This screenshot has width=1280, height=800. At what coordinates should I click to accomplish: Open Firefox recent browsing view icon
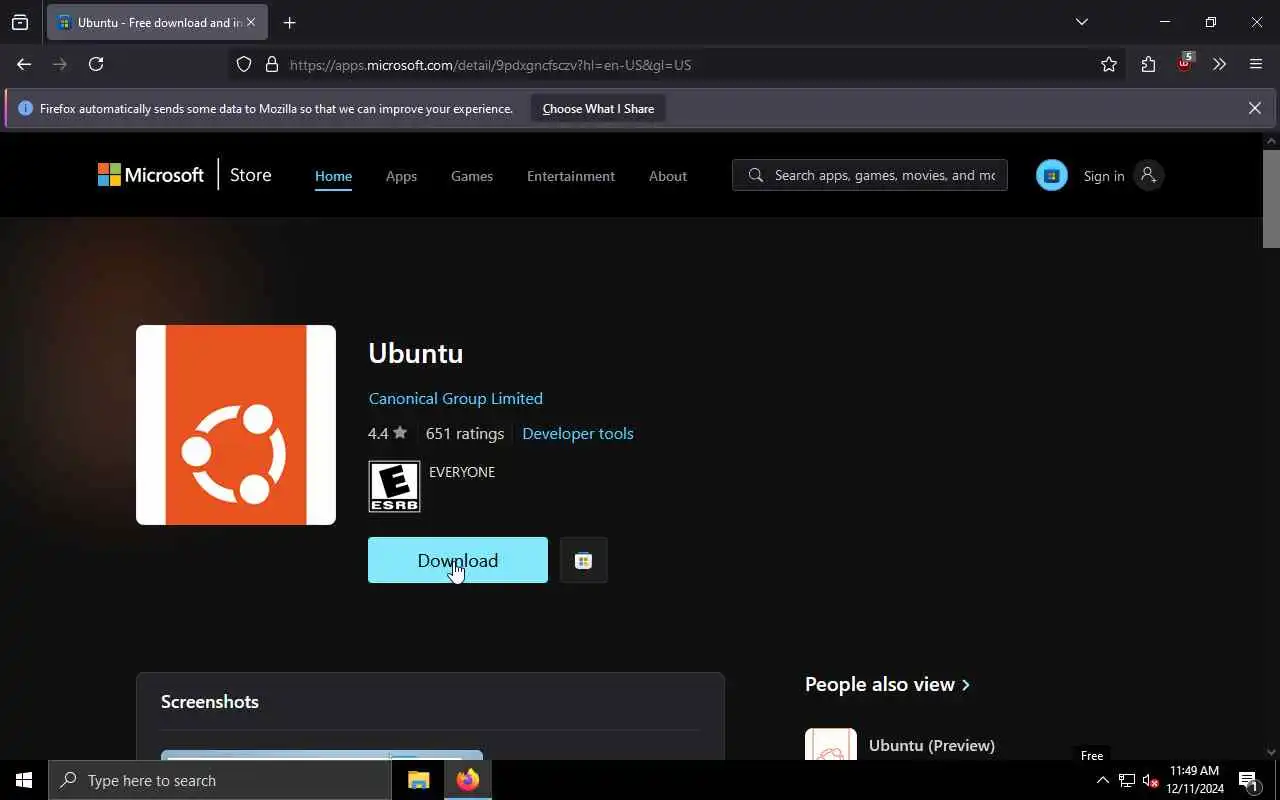coord(20,22)
